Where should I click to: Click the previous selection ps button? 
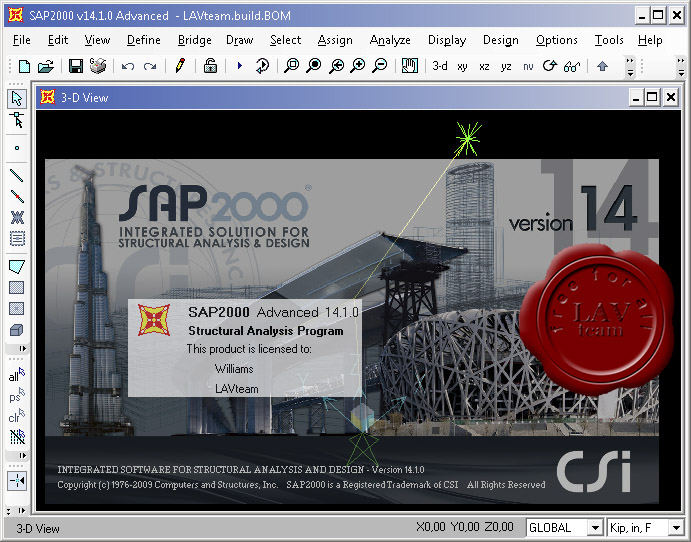[x=17, y=395]
